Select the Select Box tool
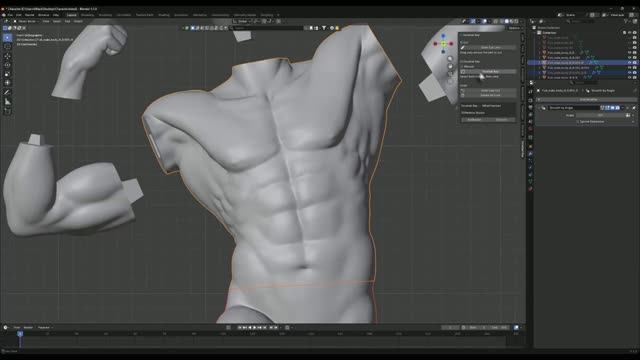 click(7, 38)
